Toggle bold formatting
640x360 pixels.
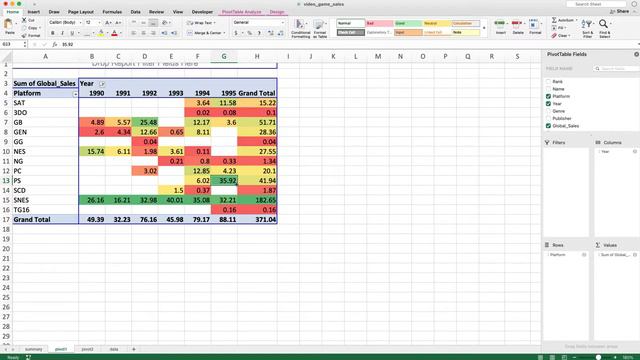click(x=53, y=33)
